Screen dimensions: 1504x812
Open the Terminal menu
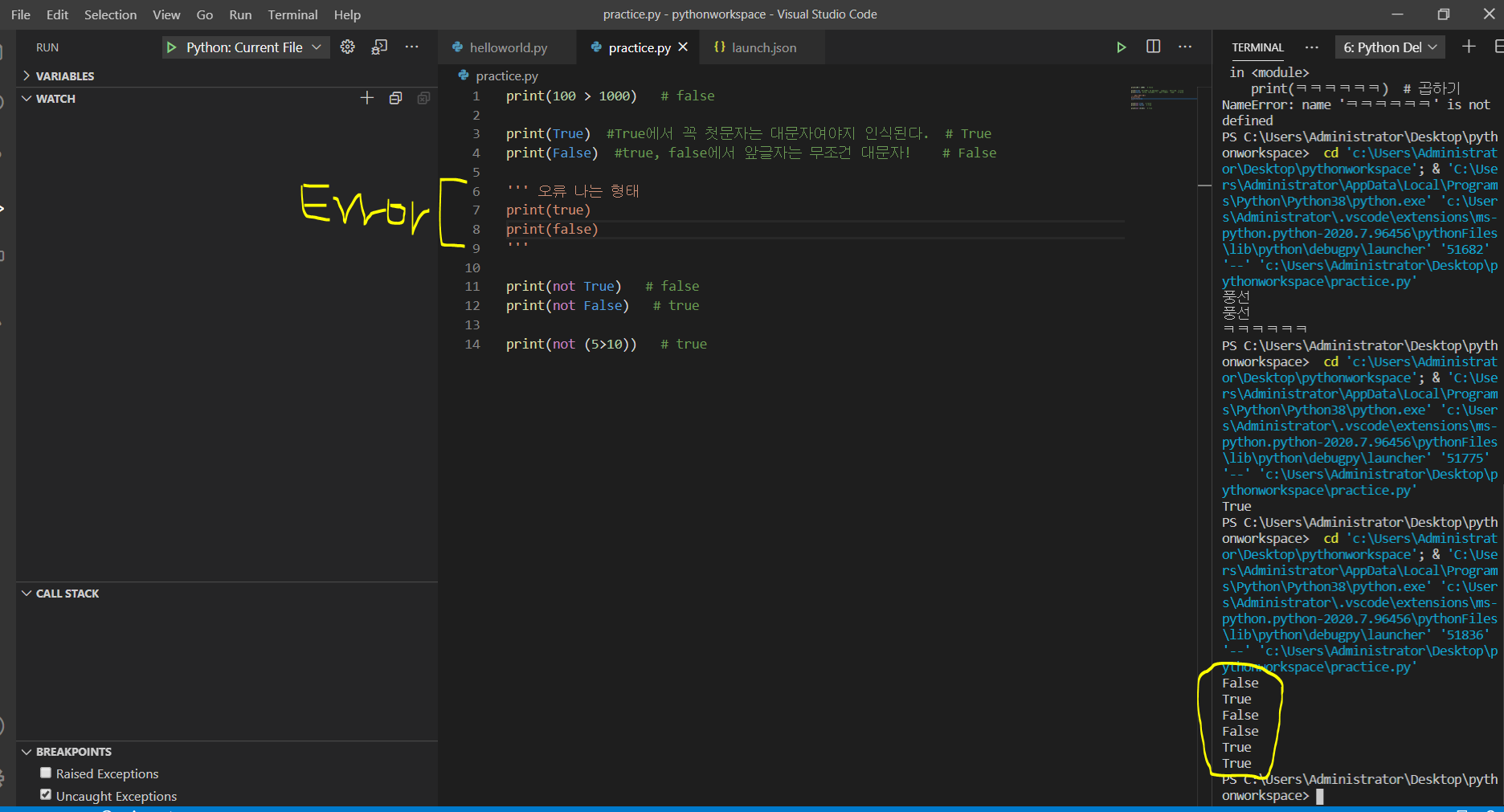[292, 14]
